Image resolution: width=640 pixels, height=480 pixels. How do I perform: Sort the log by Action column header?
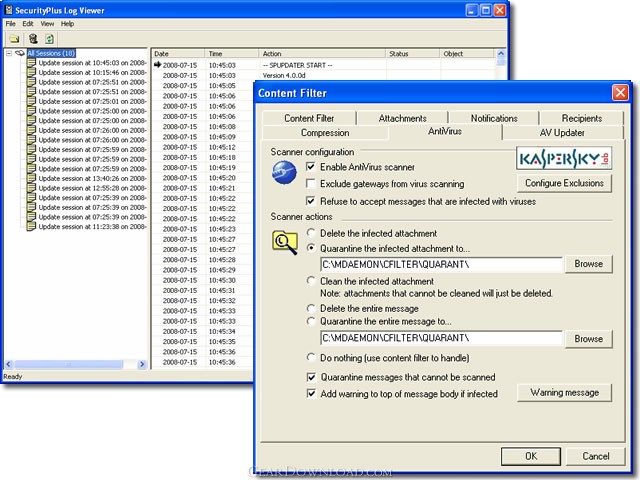point(322,53)
